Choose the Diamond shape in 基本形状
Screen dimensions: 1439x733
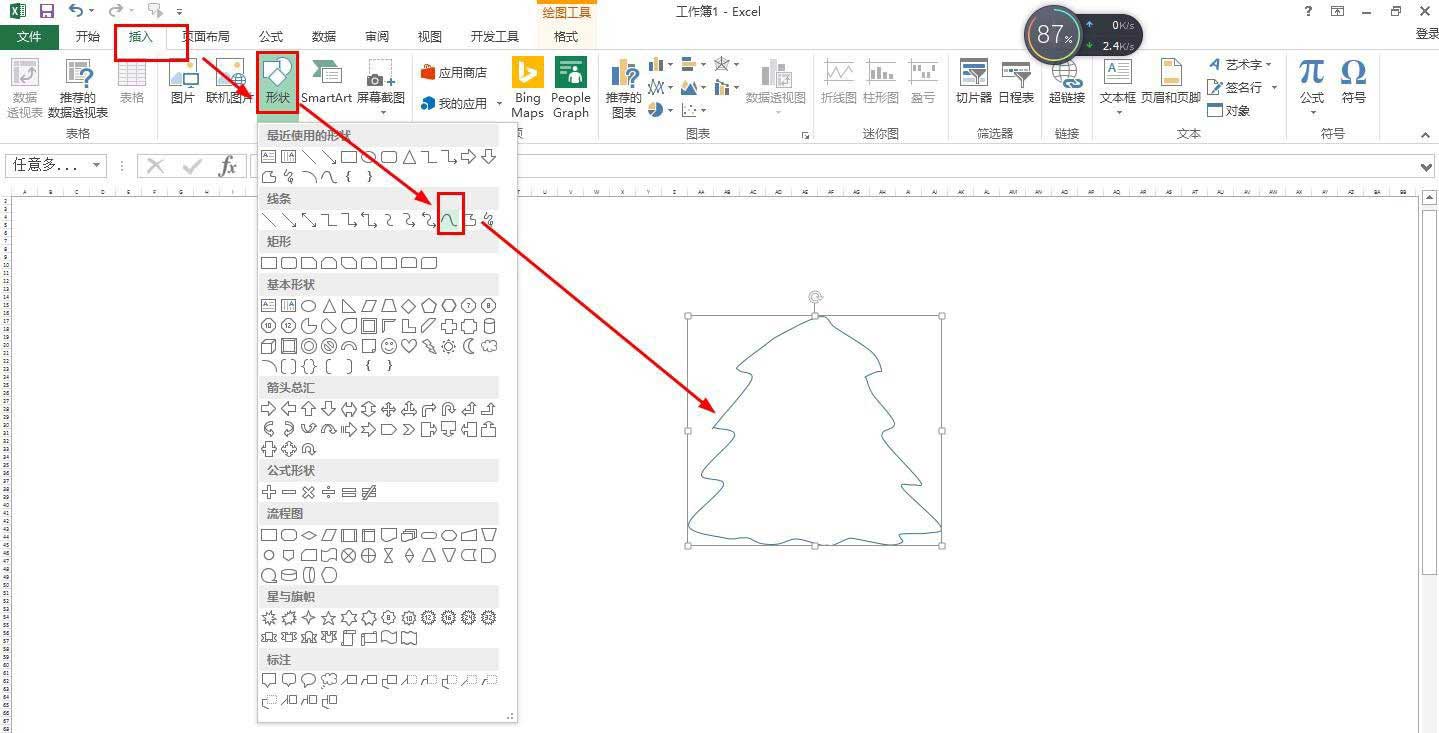409,305
